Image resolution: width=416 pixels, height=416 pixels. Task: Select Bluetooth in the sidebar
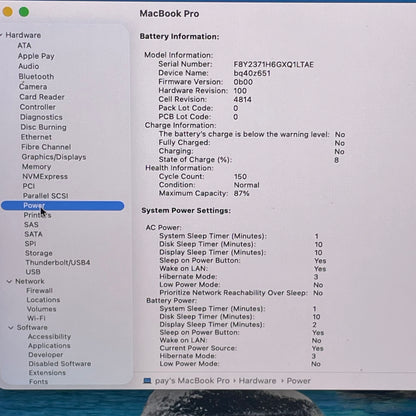pyautogui.click(x=36, y=76)
